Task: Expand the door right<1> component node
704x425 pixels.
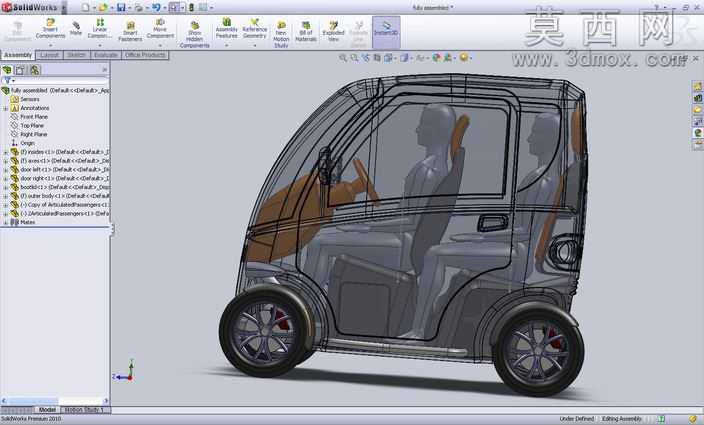Action: coord(5,179)
